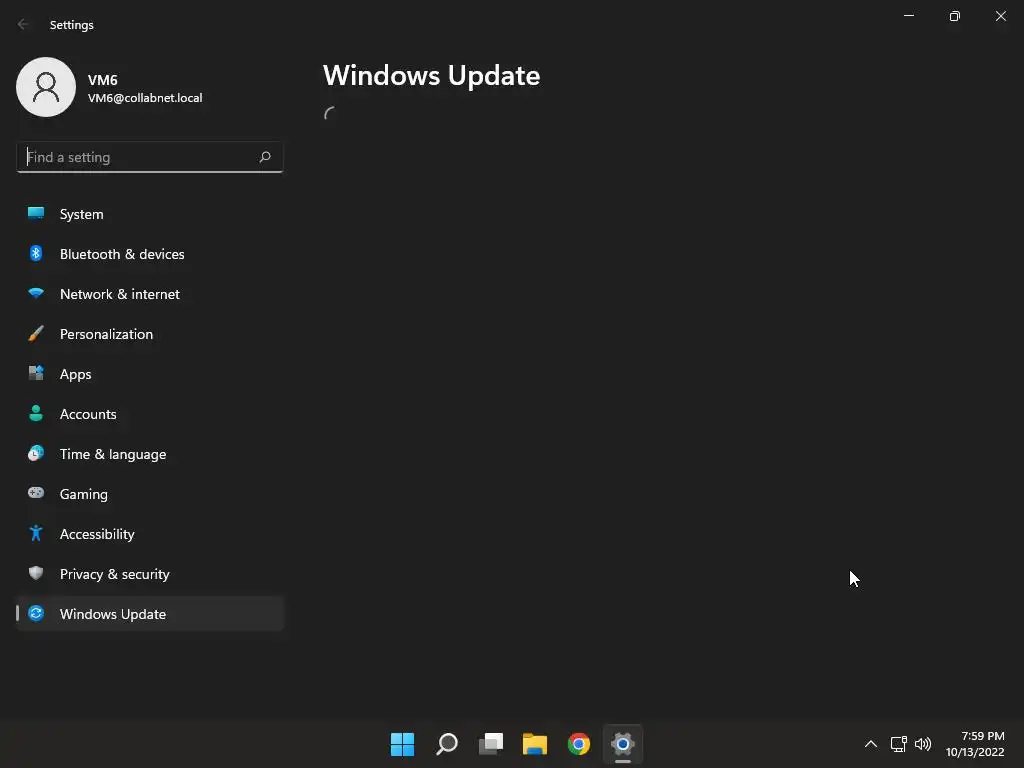
Task: Click the Bluetooth icon in sidebar
Action: [x=36, y=253]
